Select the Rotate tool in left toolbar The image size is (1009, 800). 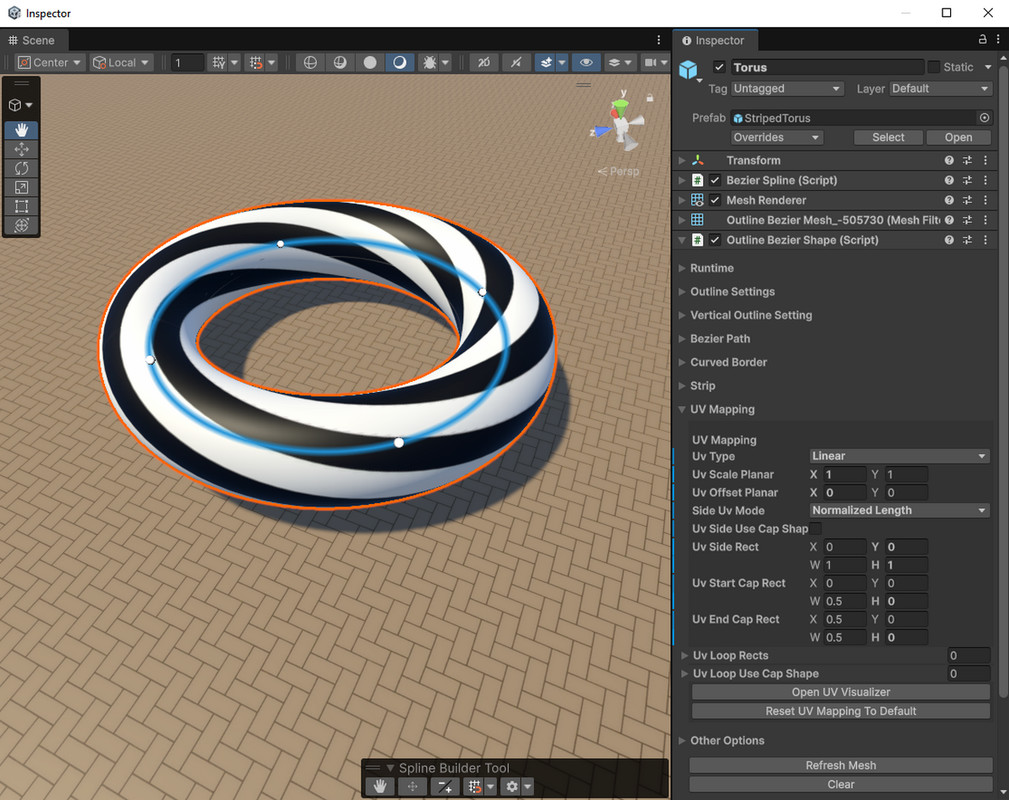[x=21, y=168]
